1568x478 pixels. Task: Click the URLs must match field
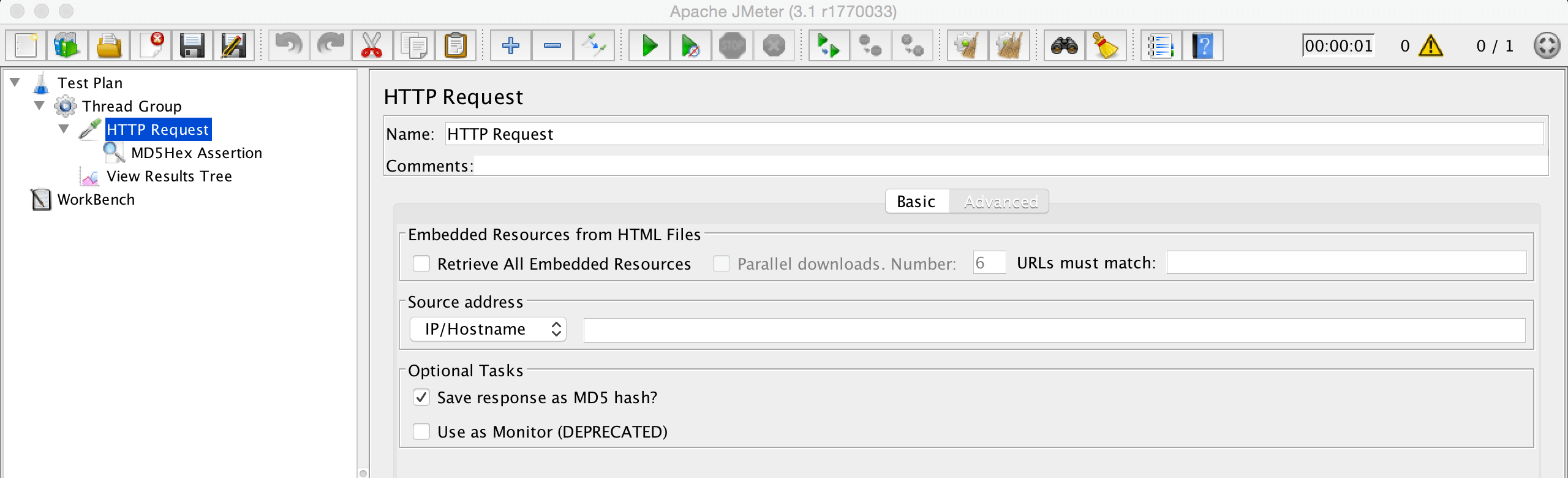[x=1346, y=263]
